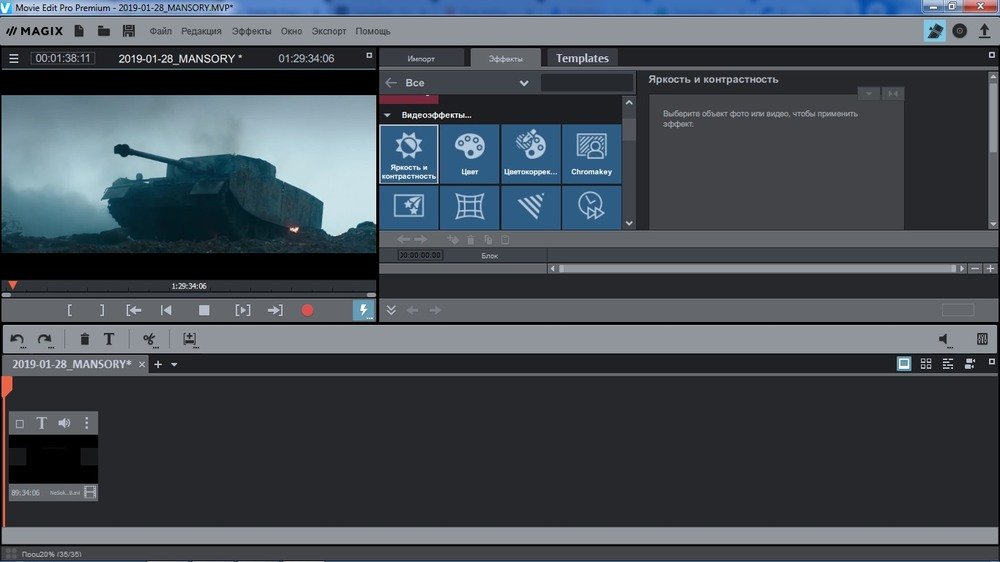Mute the storyboard scene speaker icon
The image size is (1000, 562).
(64, 423)
